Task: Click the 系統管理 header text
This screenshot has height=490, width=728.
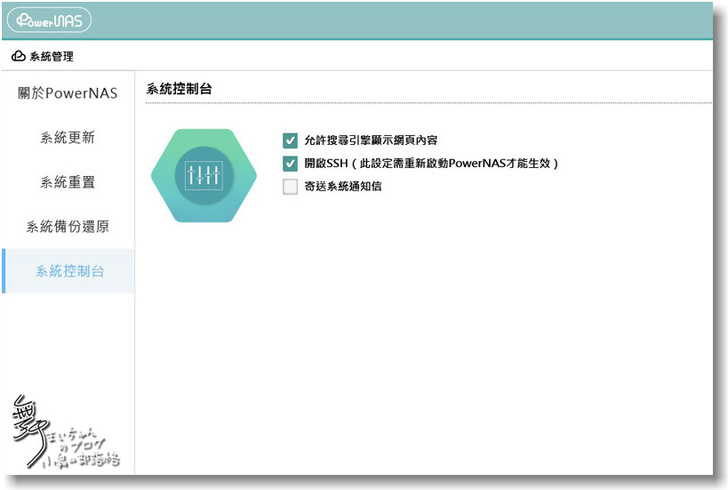Action: tap(52, 57)
